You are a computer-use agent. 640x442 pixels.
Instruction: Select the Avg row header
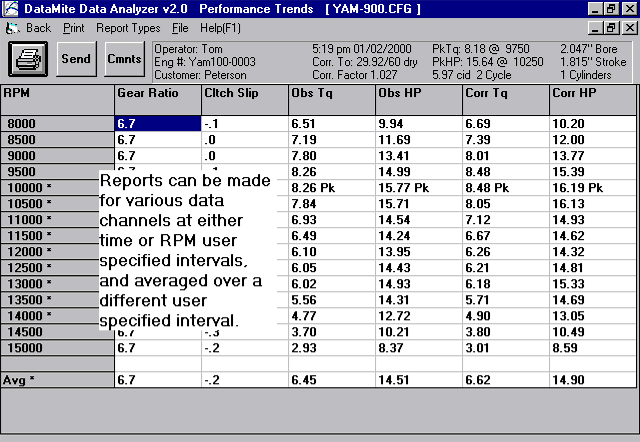point(58,380)
